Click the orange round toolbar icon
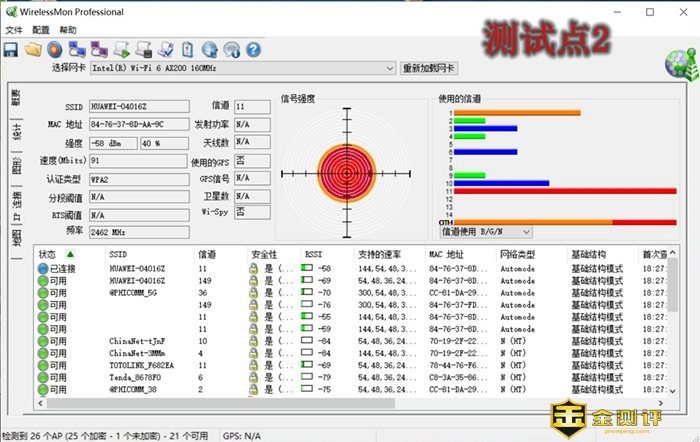 [55, 48]
